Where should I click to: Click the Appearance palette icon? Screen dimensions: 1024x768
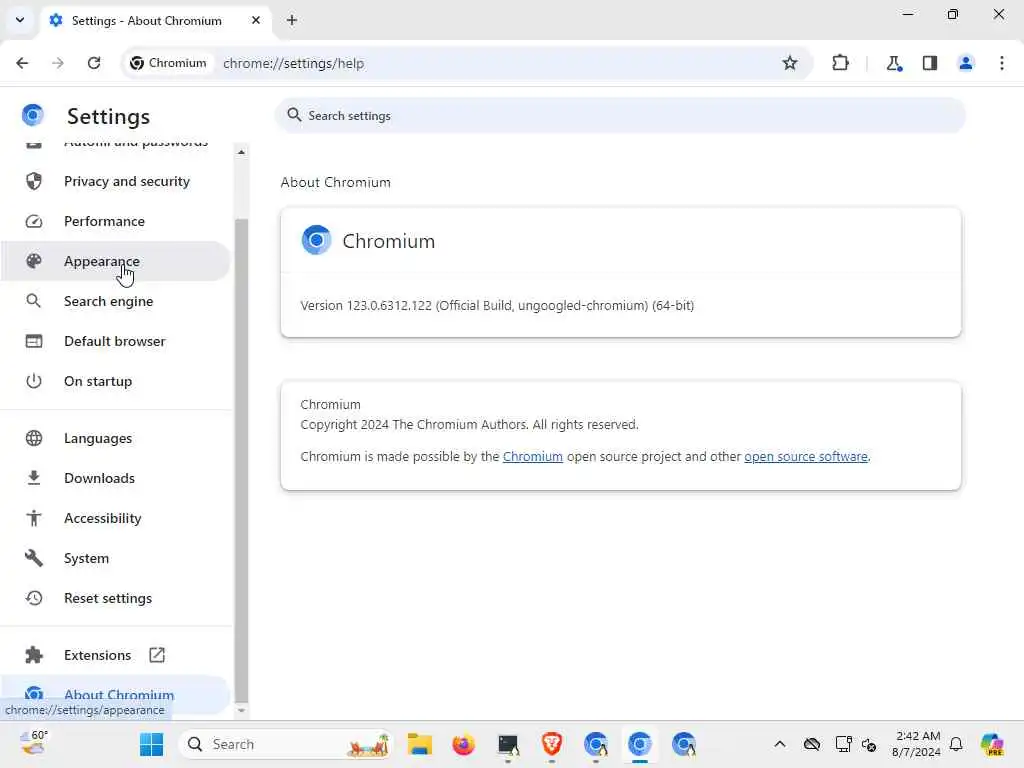pos(34,261)
